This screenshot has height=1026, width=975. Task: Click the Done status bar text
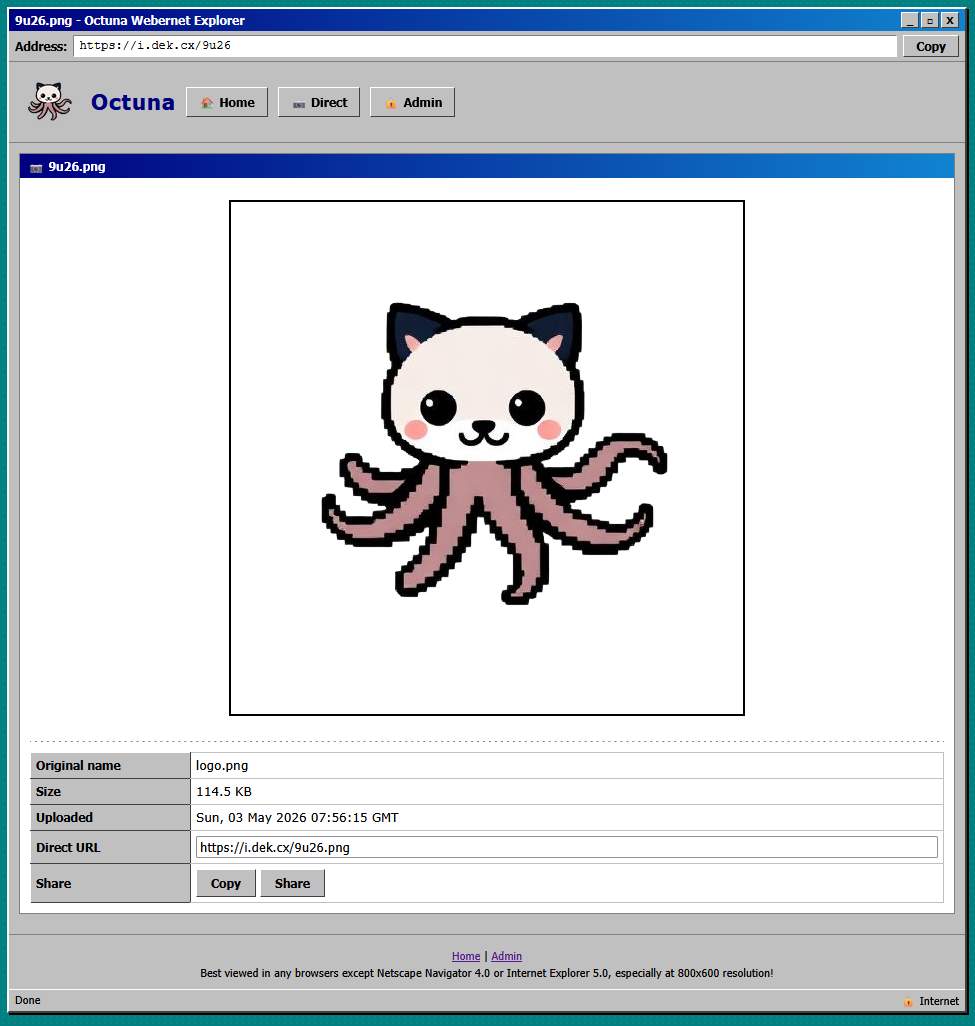[27, 1000]
